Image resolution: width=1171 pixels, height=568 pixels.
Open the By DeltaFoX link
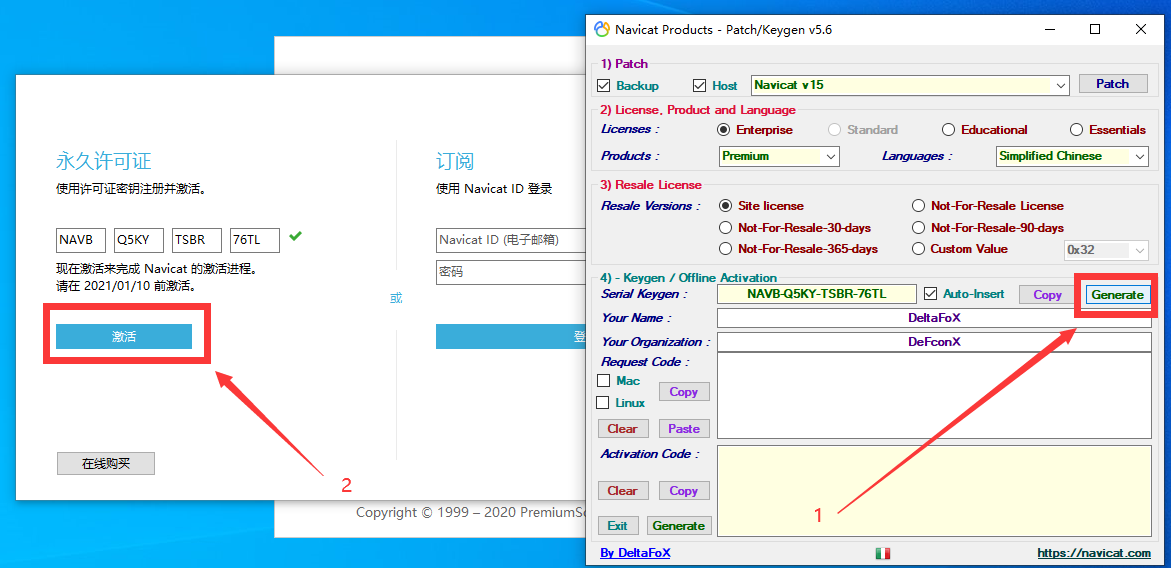pos(635,553)
